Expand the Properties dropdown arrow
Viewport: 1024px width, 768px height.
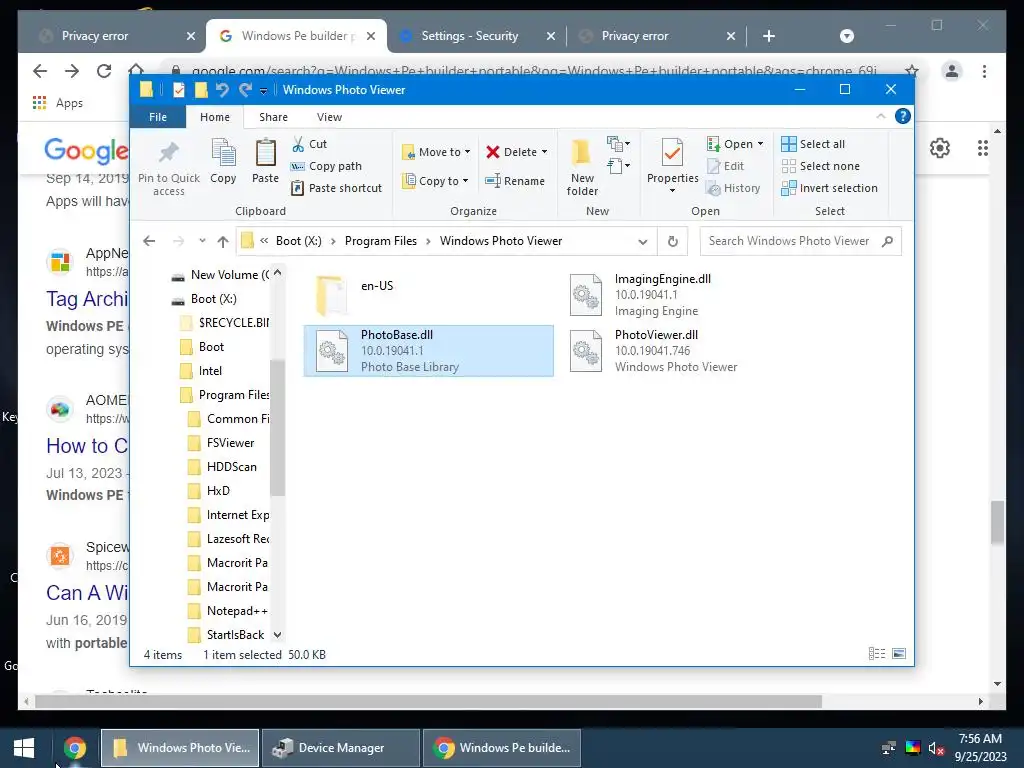click(x=672, y=191)
